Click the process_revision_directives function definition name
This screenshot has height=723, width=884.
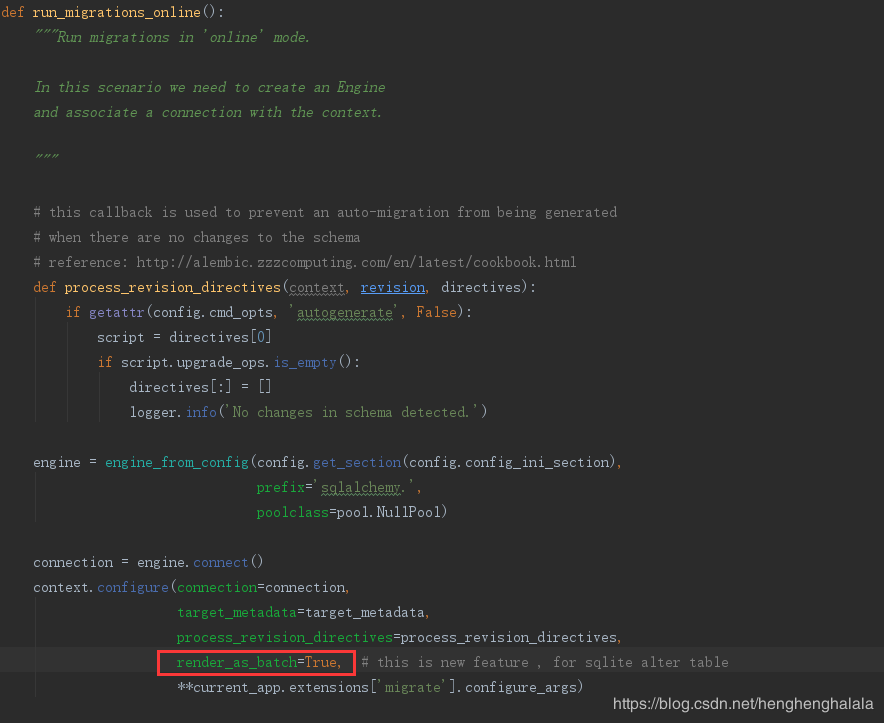[172, 288]
